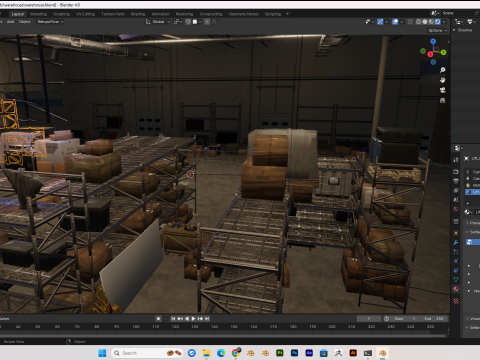Open the viewport Options dropdown

[x=438, y=30]
